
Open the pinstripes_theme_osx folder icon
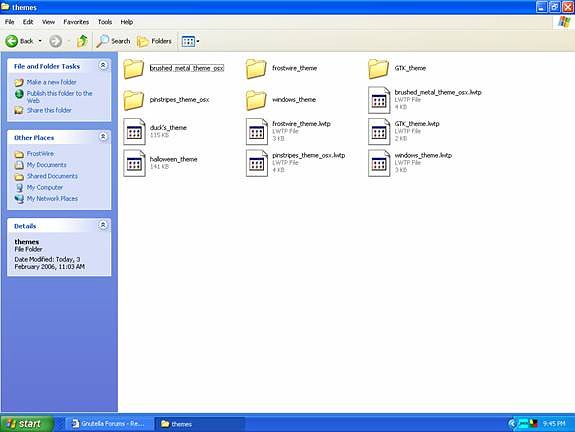point(133,100)
